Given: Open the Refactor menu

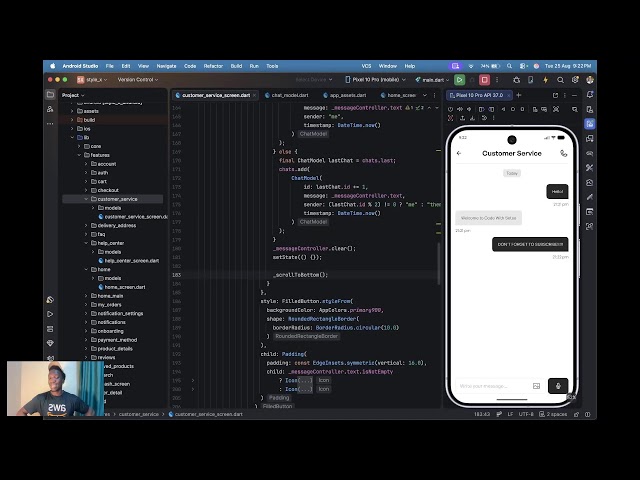Looking at the screenshot, I should point(213,66).
